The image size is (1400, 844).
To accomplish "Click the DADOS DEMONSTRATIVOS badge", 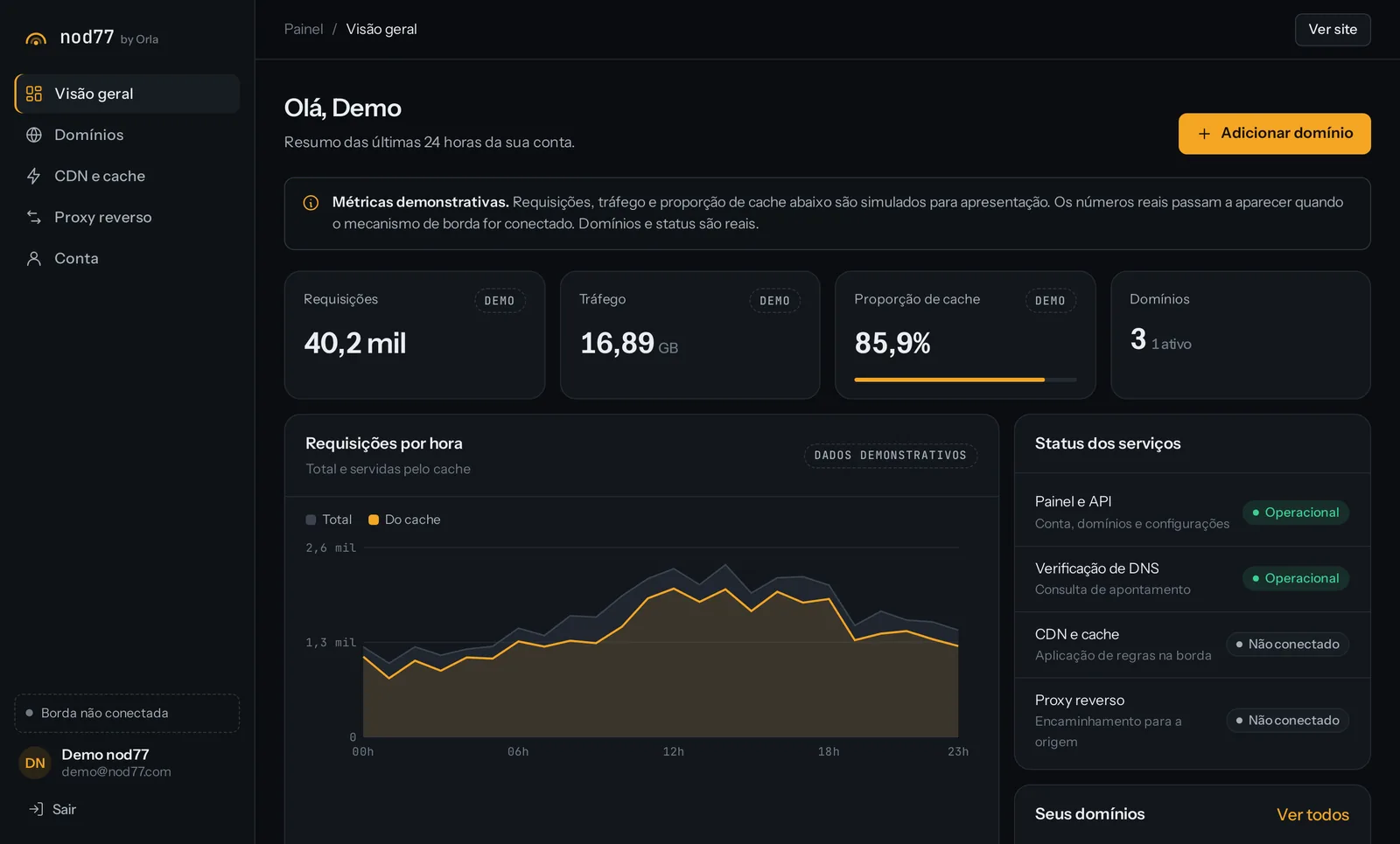I will (891, 456).
